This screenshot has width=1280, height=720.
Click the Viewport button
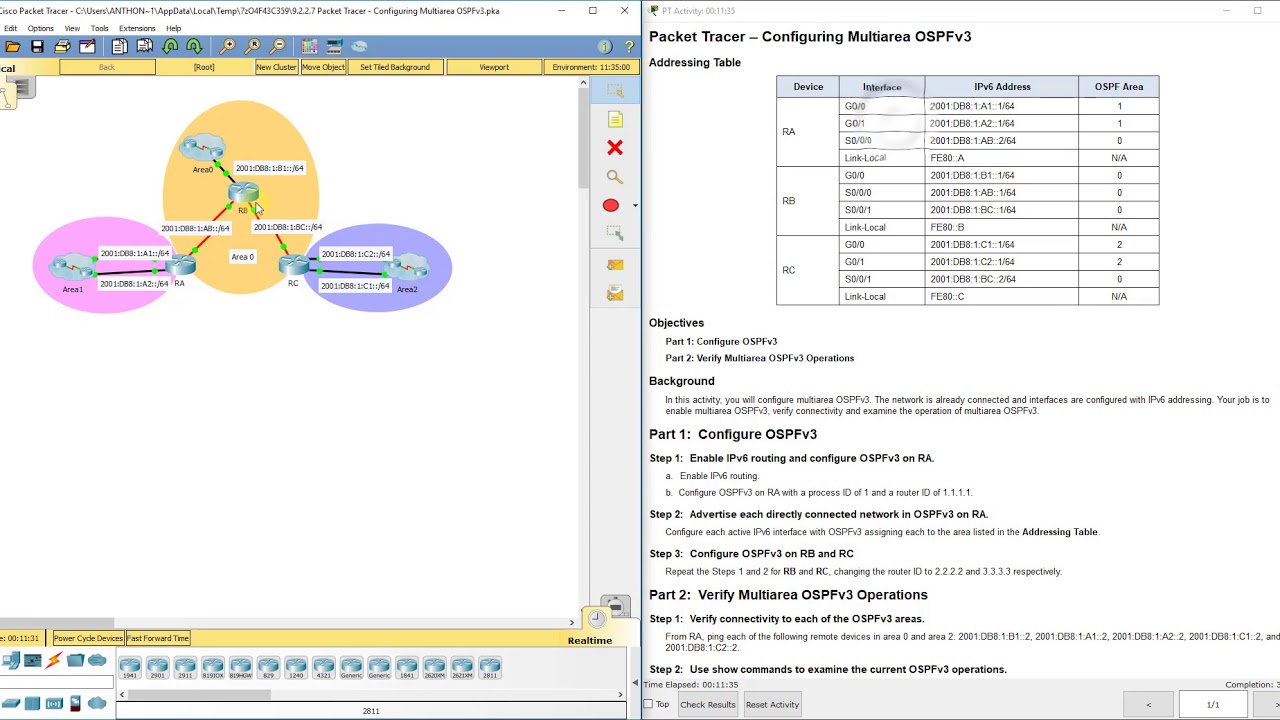click(494, 67)
